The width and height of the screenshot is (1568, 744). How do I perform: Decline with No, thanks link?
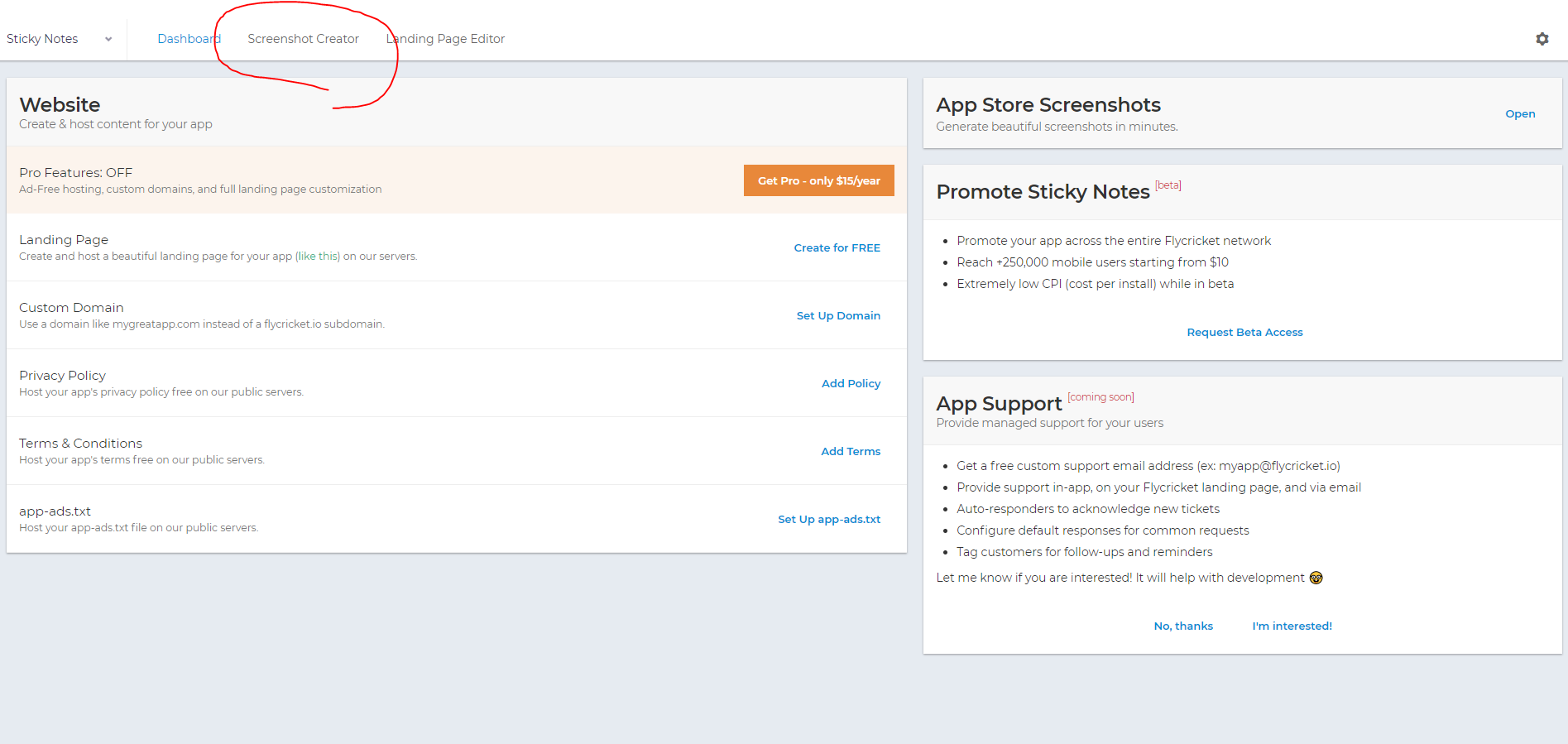1183,626
